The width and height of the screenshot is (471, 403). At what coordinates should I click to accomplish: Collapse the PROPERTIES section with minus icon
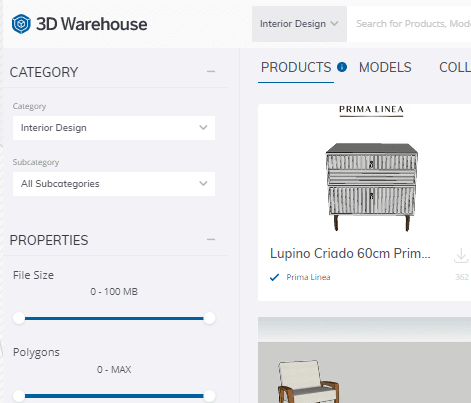pos(211,239)
